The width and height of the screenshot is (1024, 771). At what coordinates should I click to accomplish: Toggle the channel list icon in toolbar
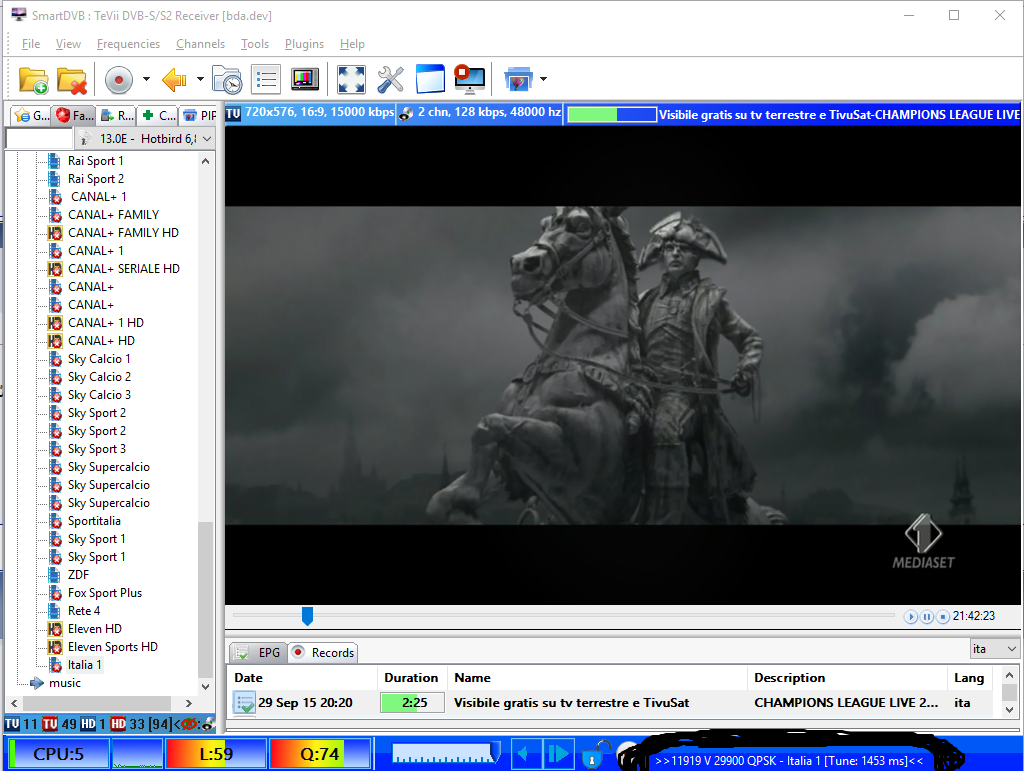tap(266, 80)
